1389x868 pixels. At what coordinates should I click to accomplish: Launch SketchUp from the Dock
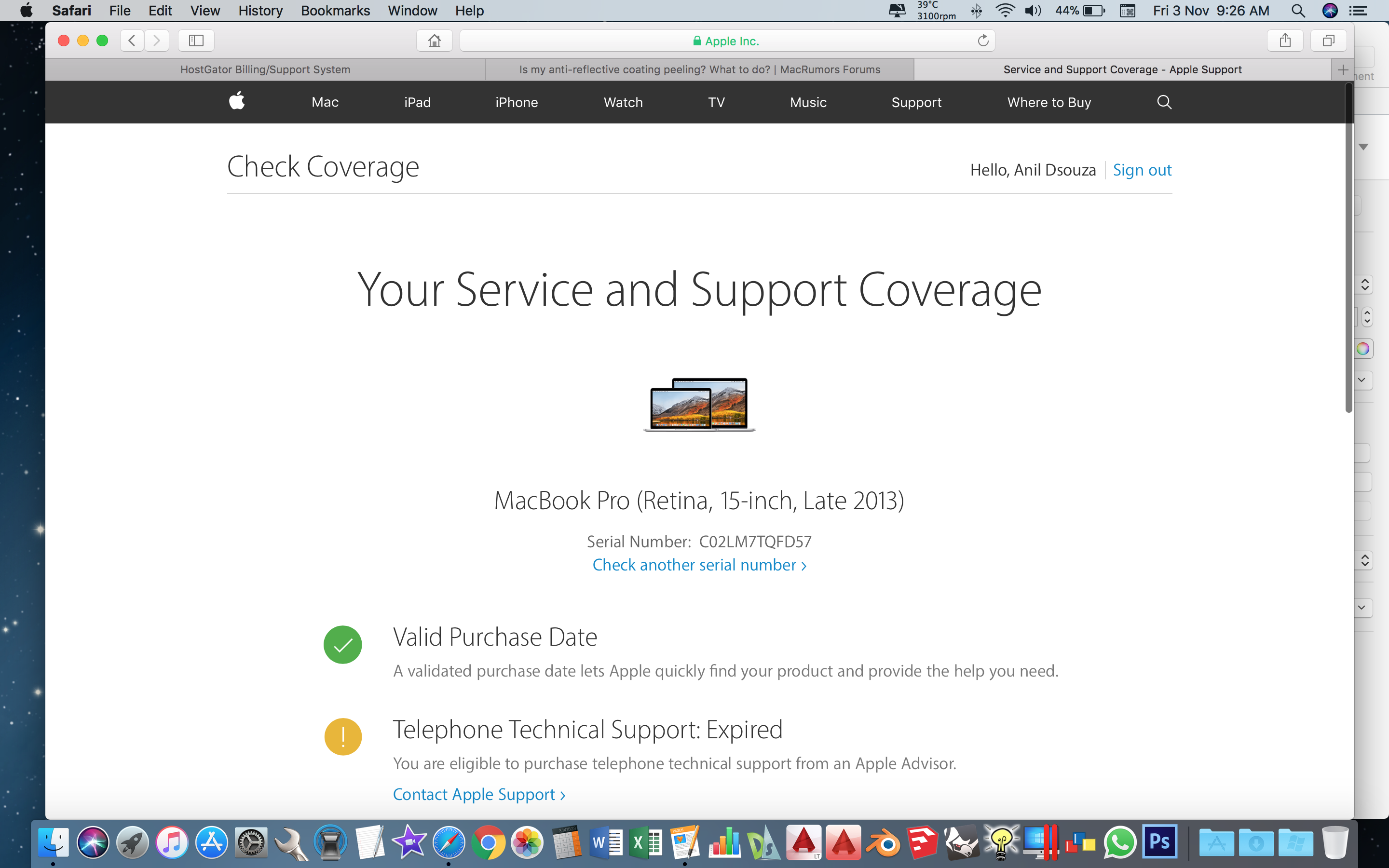(x=922, y=843)
